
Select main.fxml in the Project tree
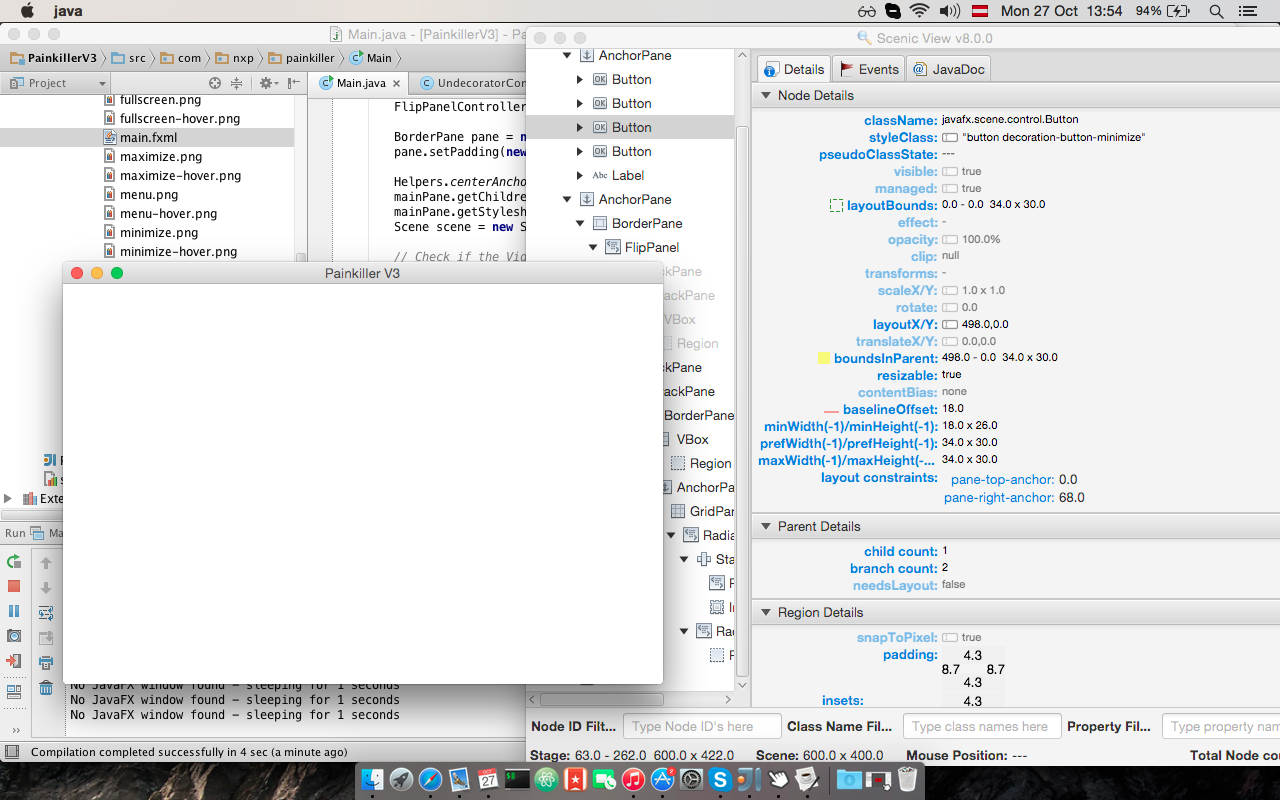coord(148,137)
